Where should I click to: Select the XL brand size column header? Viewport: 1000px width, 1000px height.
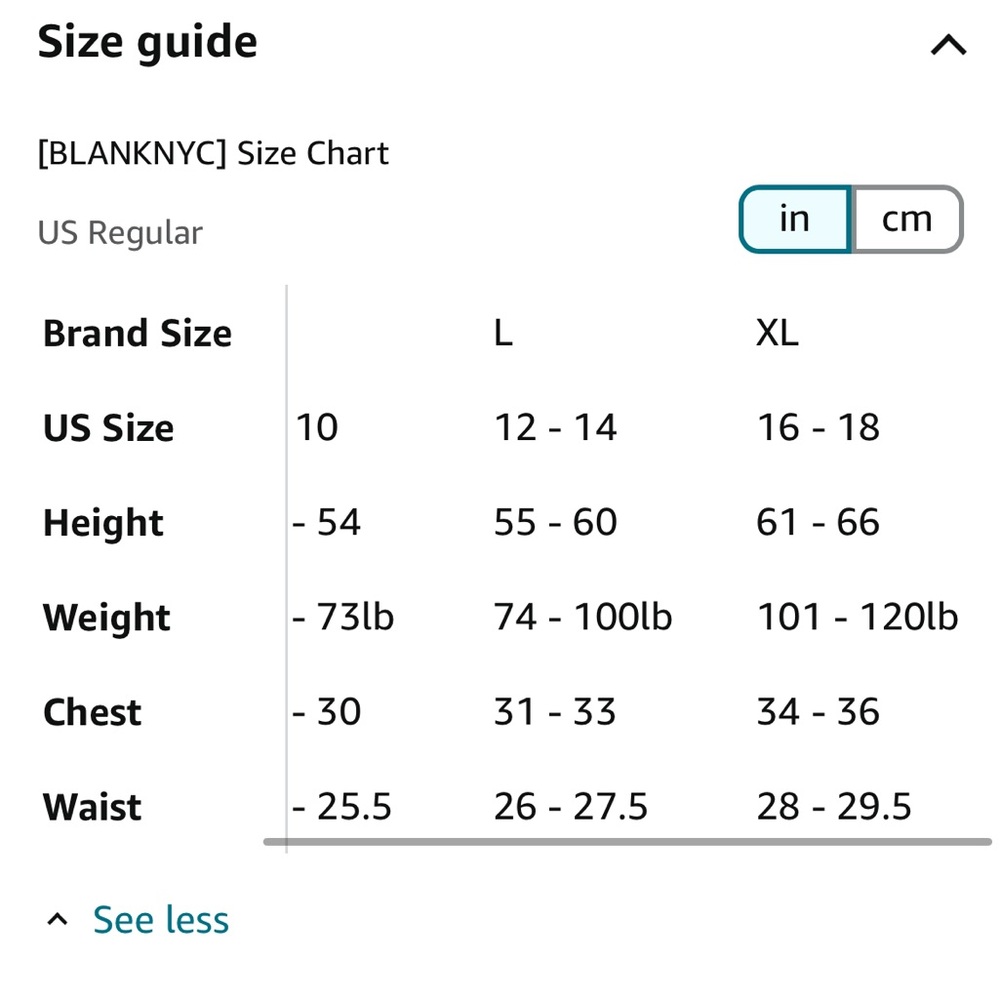pos(777,333)
